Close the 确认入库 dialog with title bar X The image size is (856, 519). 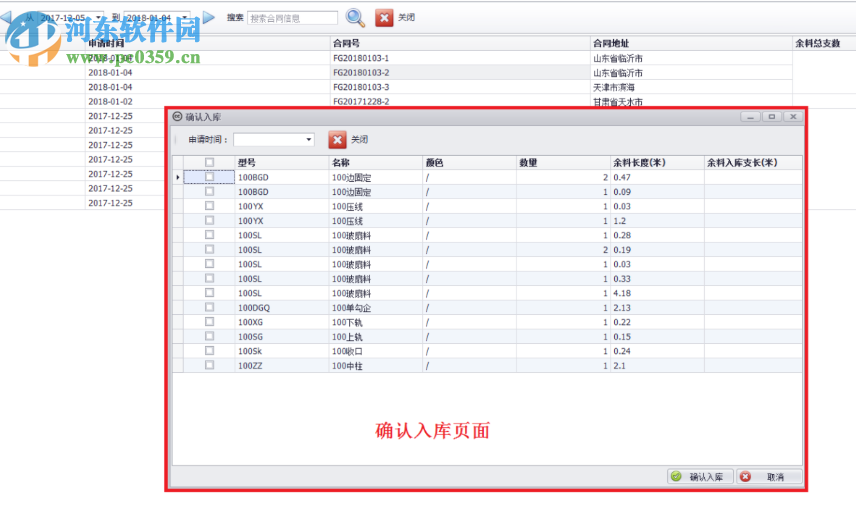point(793,117)
